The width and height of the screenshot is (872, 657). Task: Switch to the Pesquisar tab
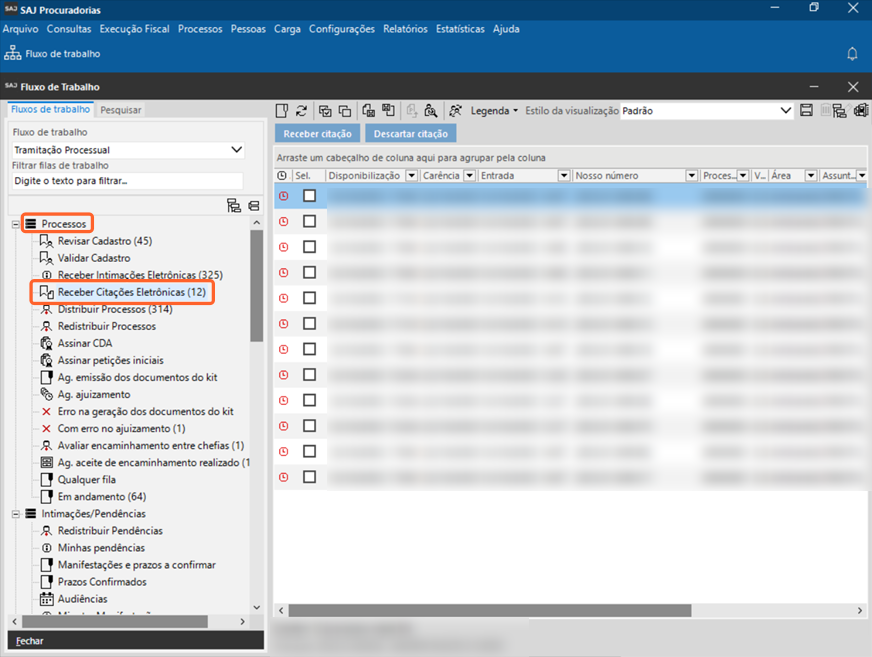tap(120, 110)
